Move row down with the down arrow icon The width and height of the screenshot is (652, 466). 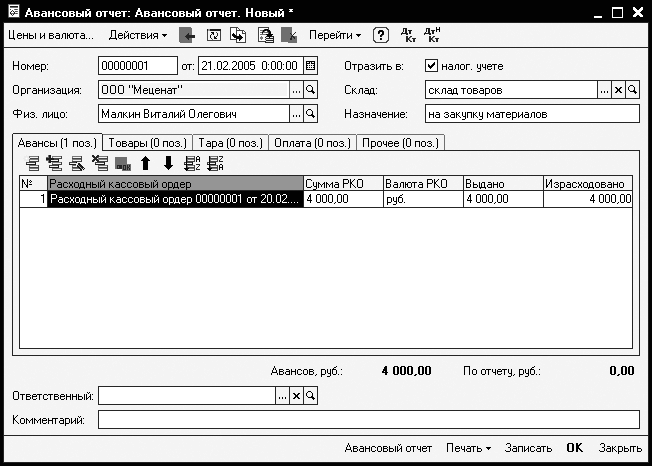(168, 163)
